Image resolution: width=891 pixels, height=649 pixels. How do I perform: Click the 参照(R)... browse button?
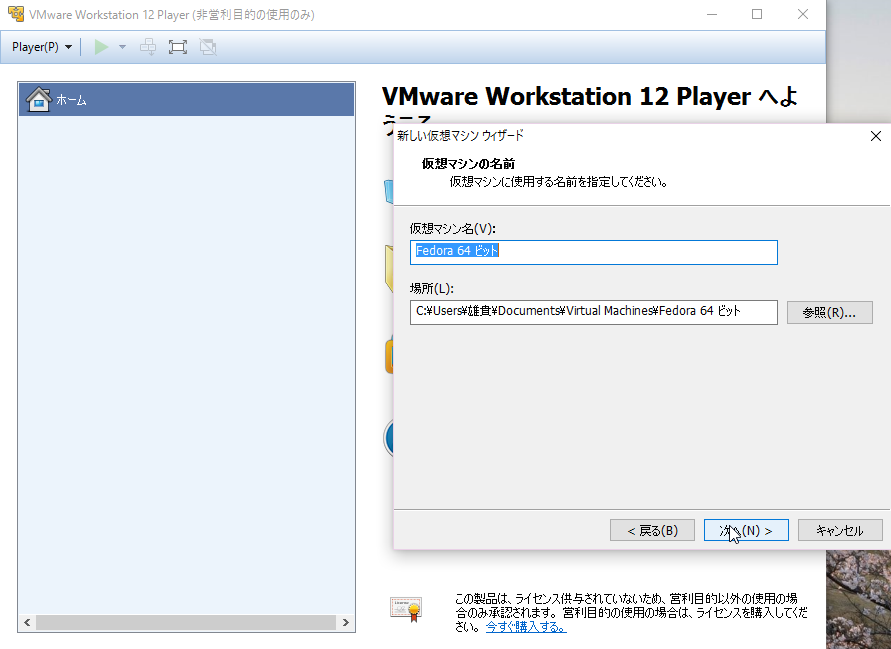click(x=829, y=313)
